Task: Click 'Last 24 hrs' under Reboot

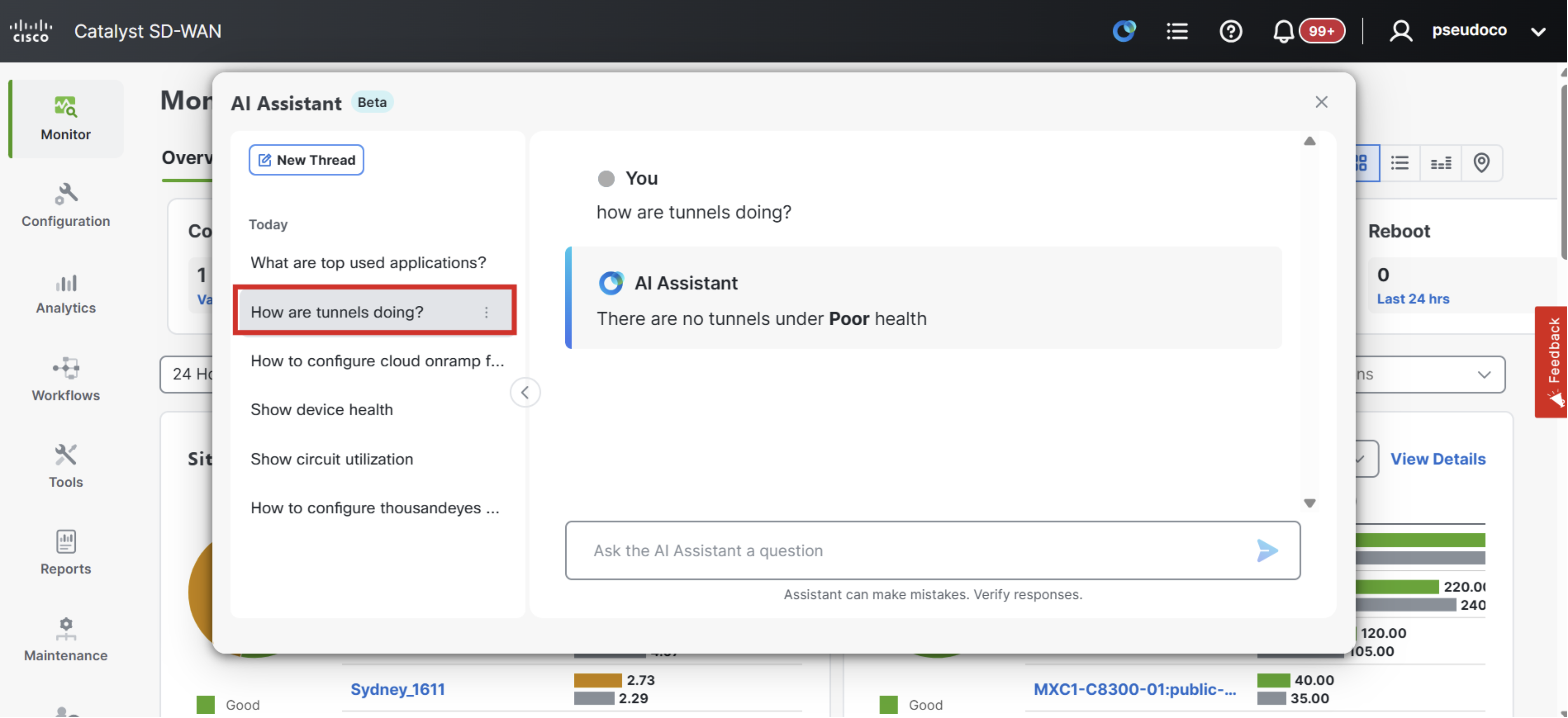Action: coord(1413,298)
